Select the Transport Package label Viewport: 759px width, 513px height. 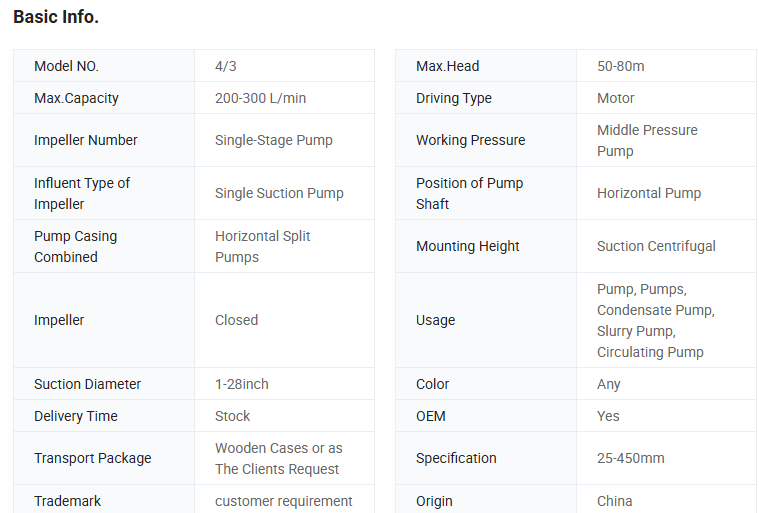93,458
